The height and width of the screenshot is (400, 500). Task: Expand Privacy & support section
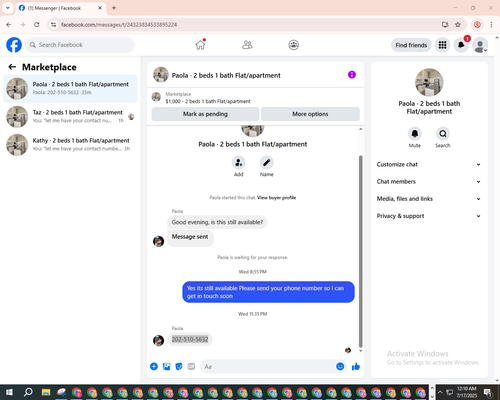(x=429, y=216)
